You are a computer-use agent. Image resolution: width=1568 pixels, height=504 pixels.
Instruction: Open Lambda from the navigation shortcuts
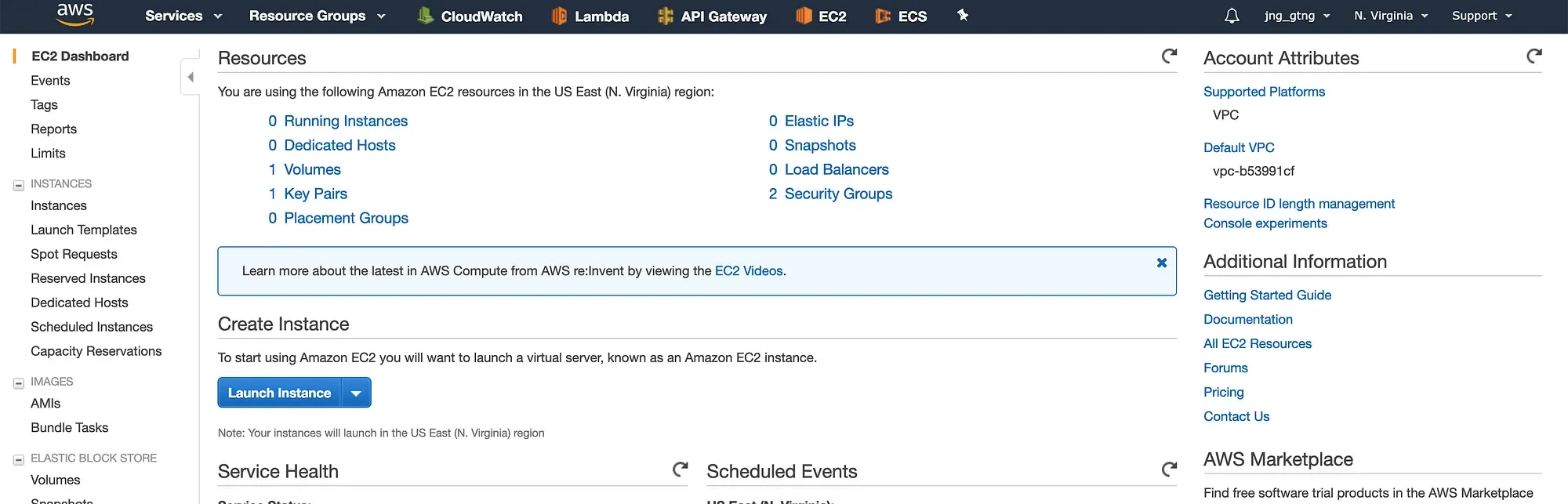(591, 16)
